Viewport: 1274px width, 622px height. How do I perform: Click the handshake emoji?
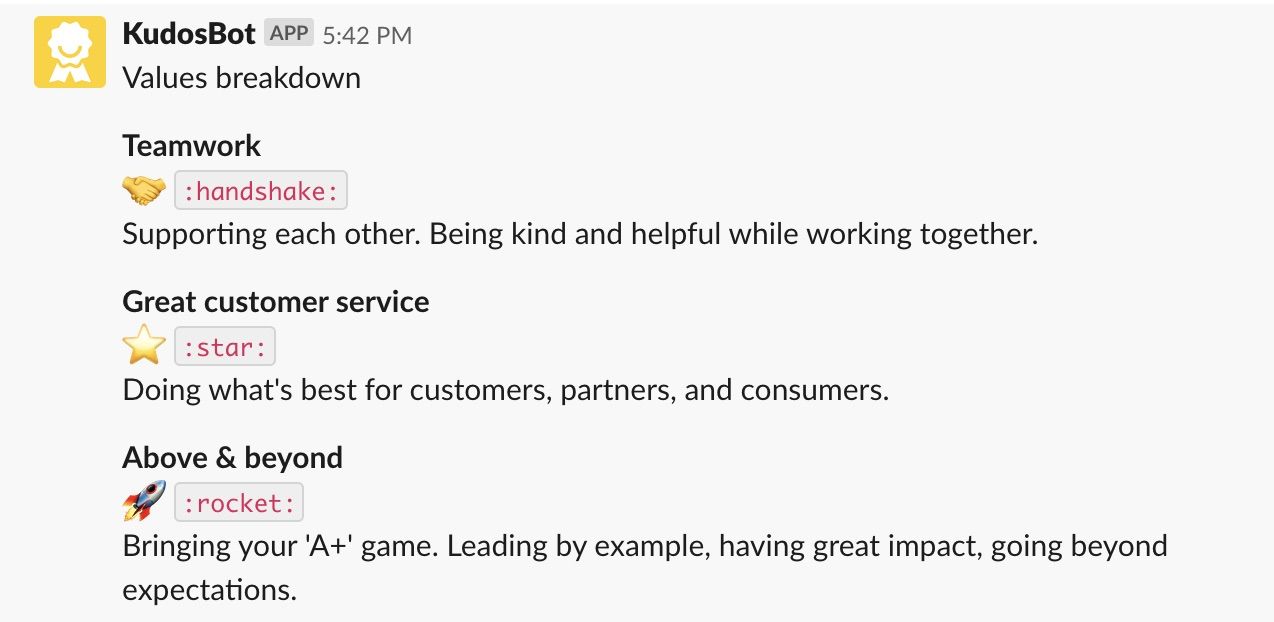click(144, 190)
